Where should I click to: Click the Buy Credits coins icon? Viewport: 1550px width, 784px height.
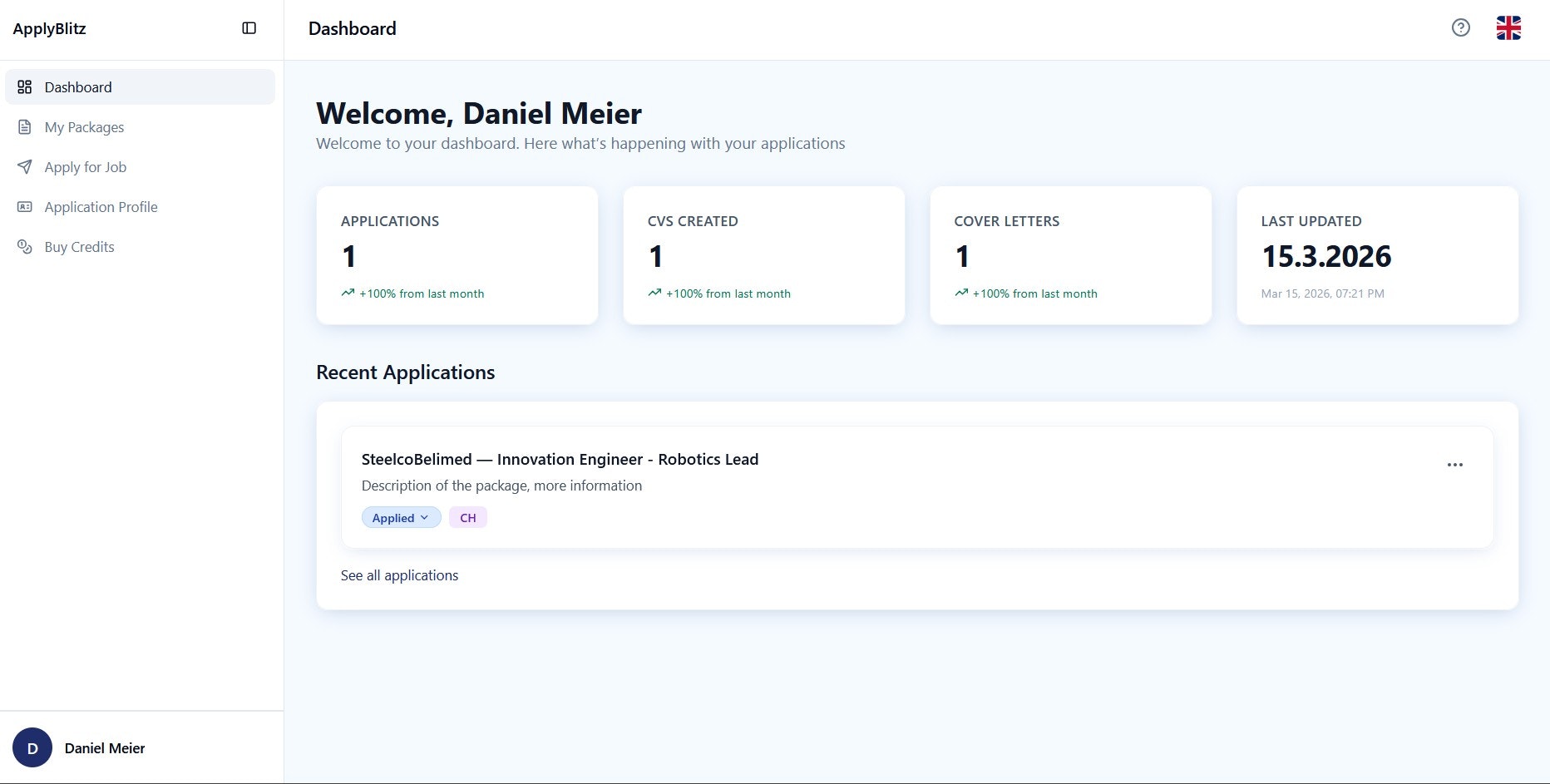click(x=25, y=247)
